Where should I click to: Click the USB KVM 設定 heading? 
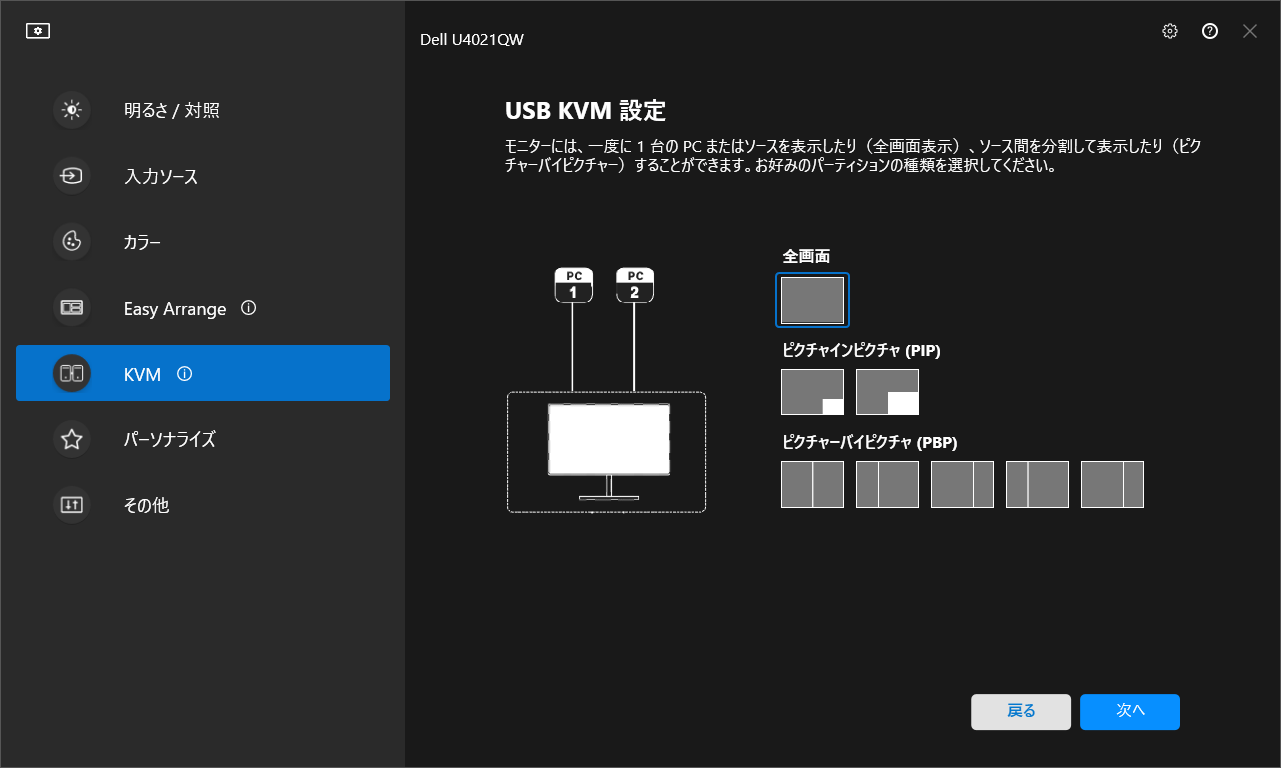point(585,110)
